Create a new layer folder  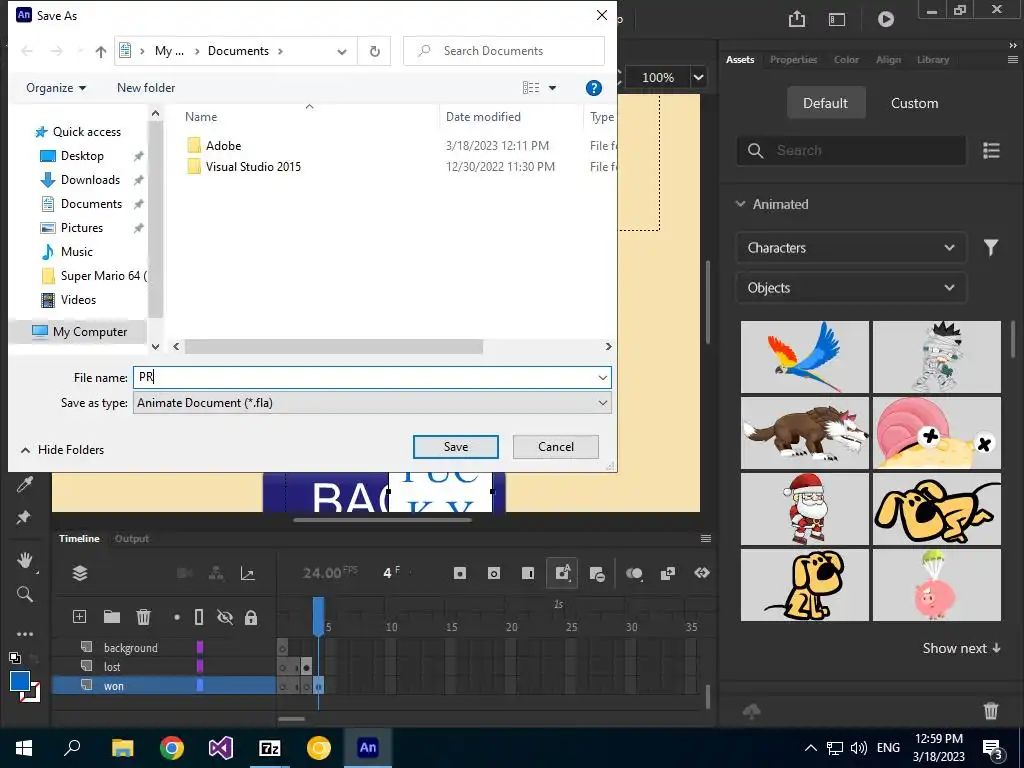point(112,616)
